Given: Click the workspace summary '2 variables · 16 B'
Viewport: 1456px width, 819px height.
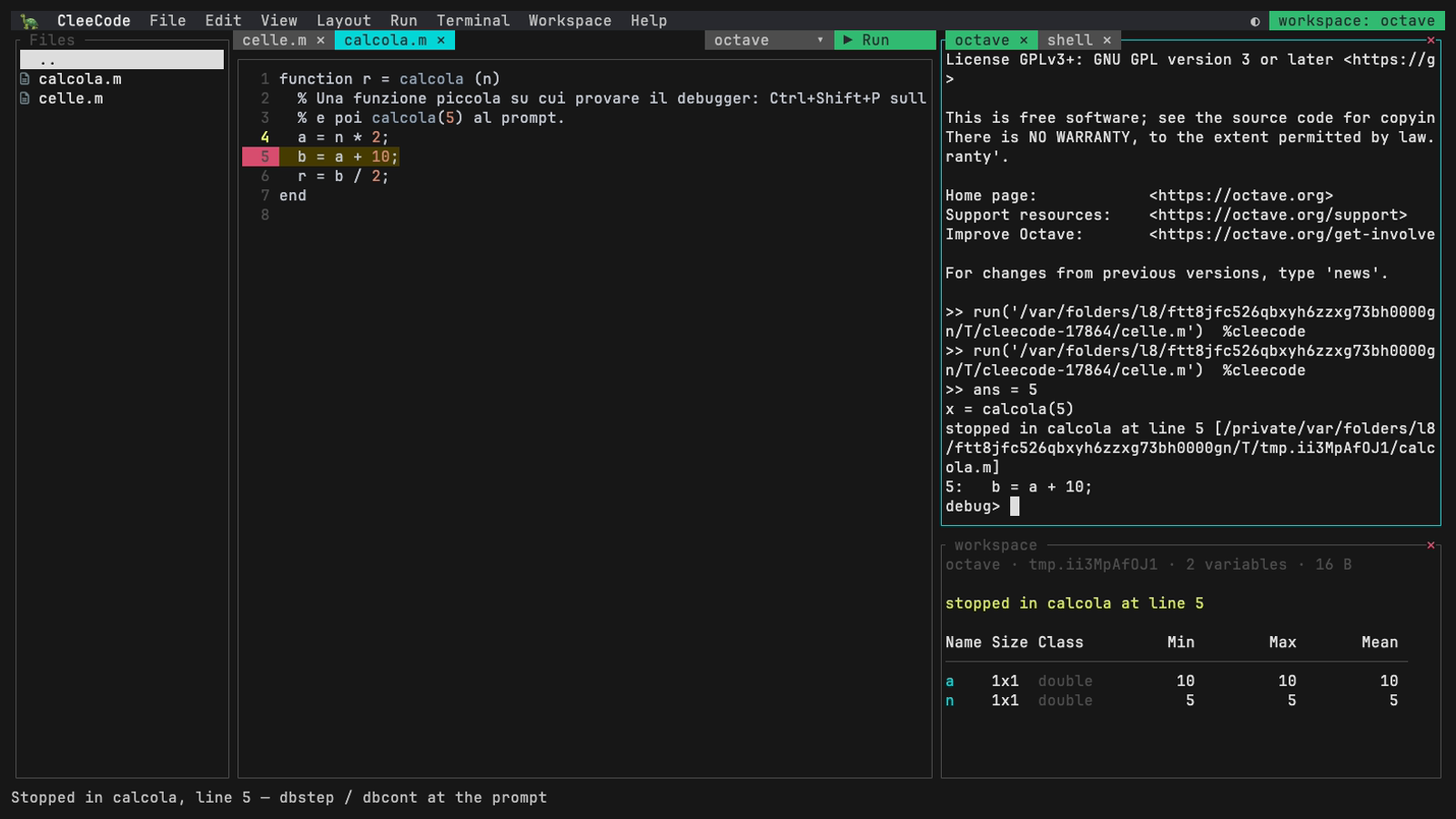Looking at the screenshot, I should tap(1269, 564).
